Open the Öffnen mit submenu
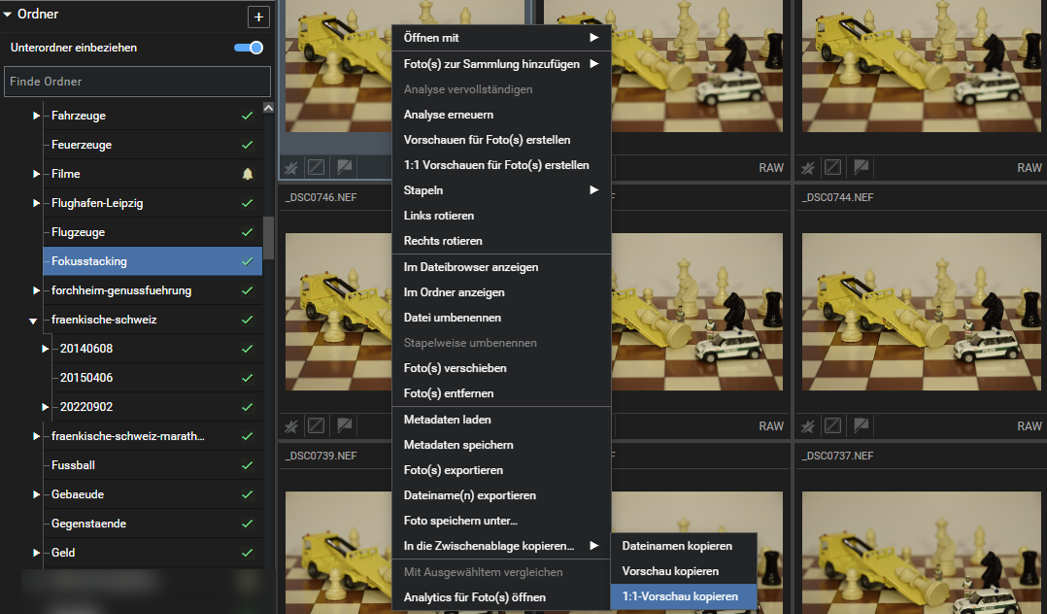The image size is (1047, 614). tap(501, 38)
